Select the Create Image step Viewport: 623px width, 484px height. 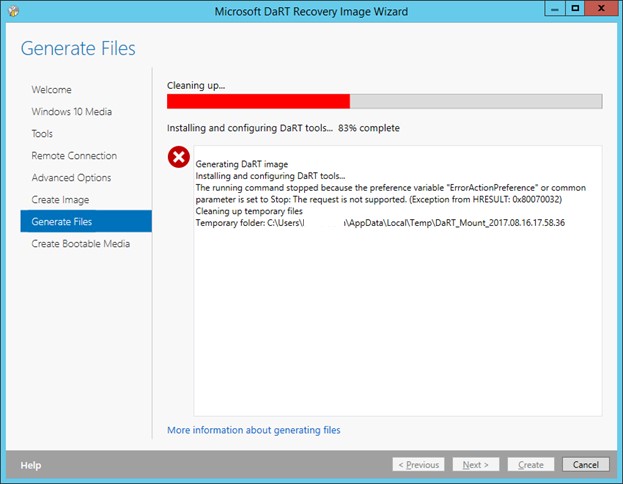click(60, 200)
